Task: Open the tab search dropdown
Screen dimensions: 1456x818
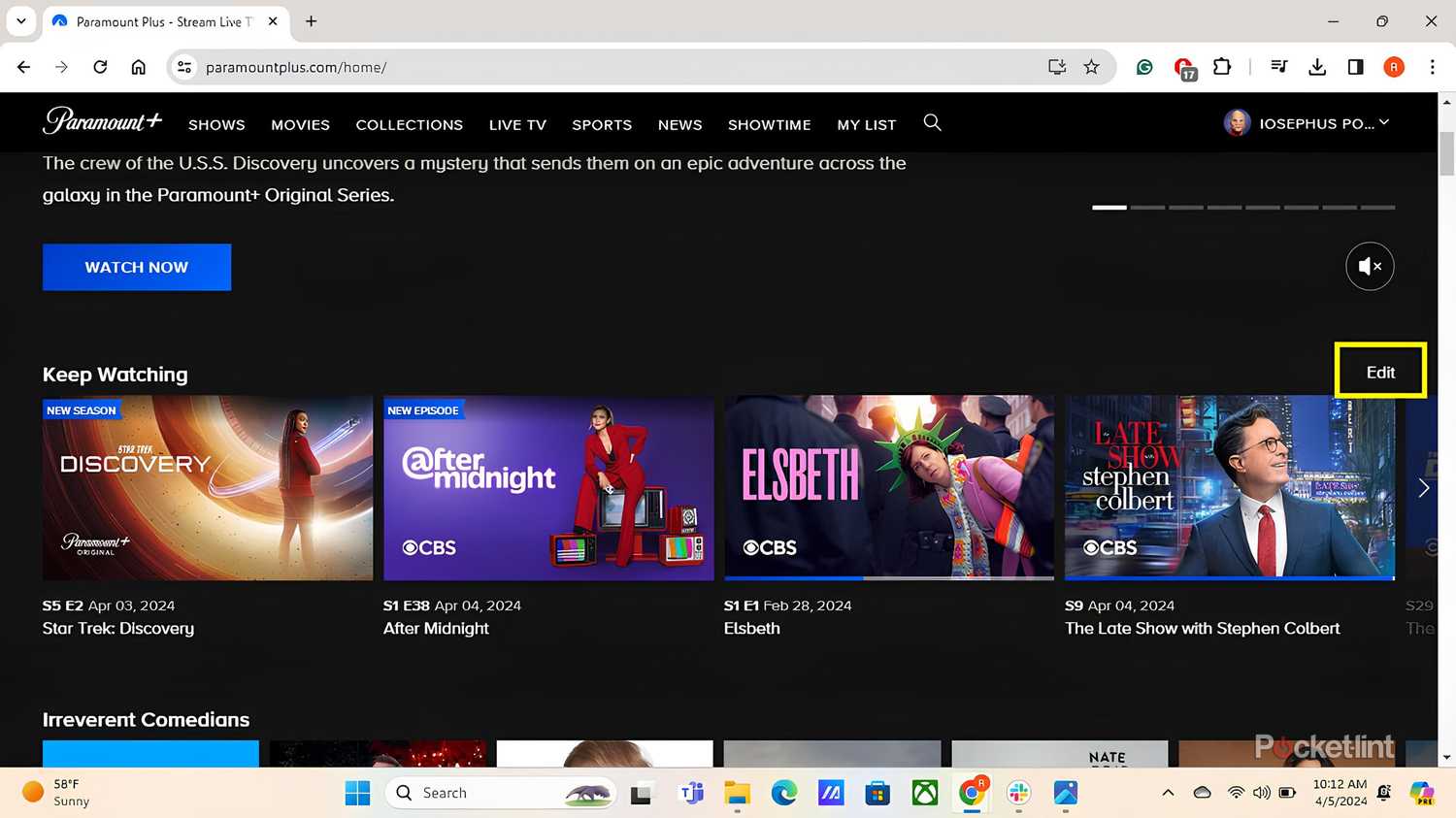Action: (x=21, y=21)
